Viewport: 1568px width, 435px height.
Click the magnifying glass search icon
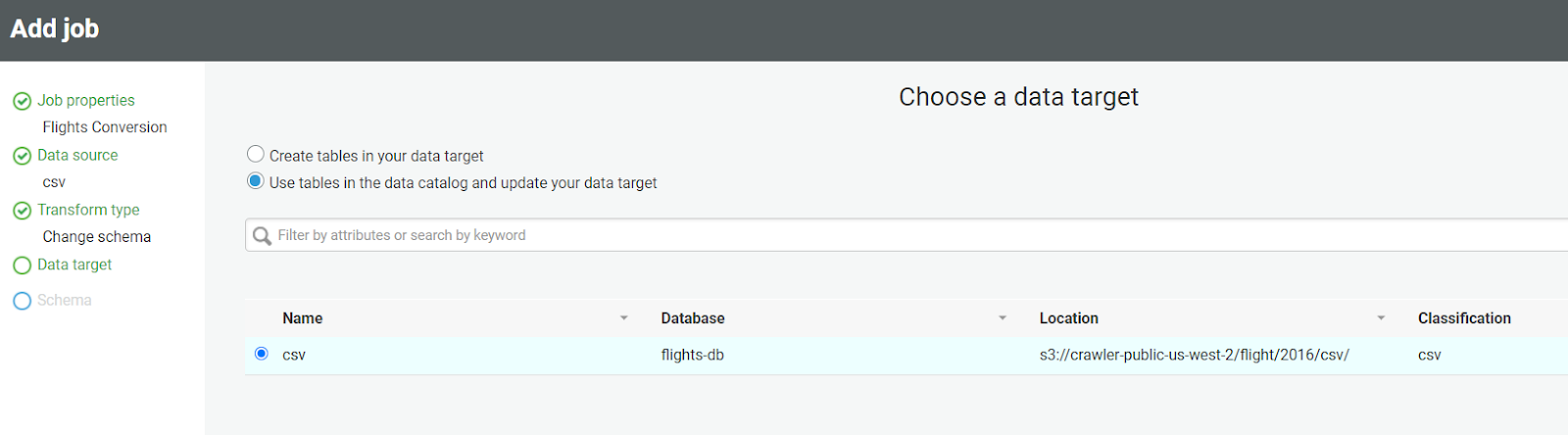click(262, 236)
